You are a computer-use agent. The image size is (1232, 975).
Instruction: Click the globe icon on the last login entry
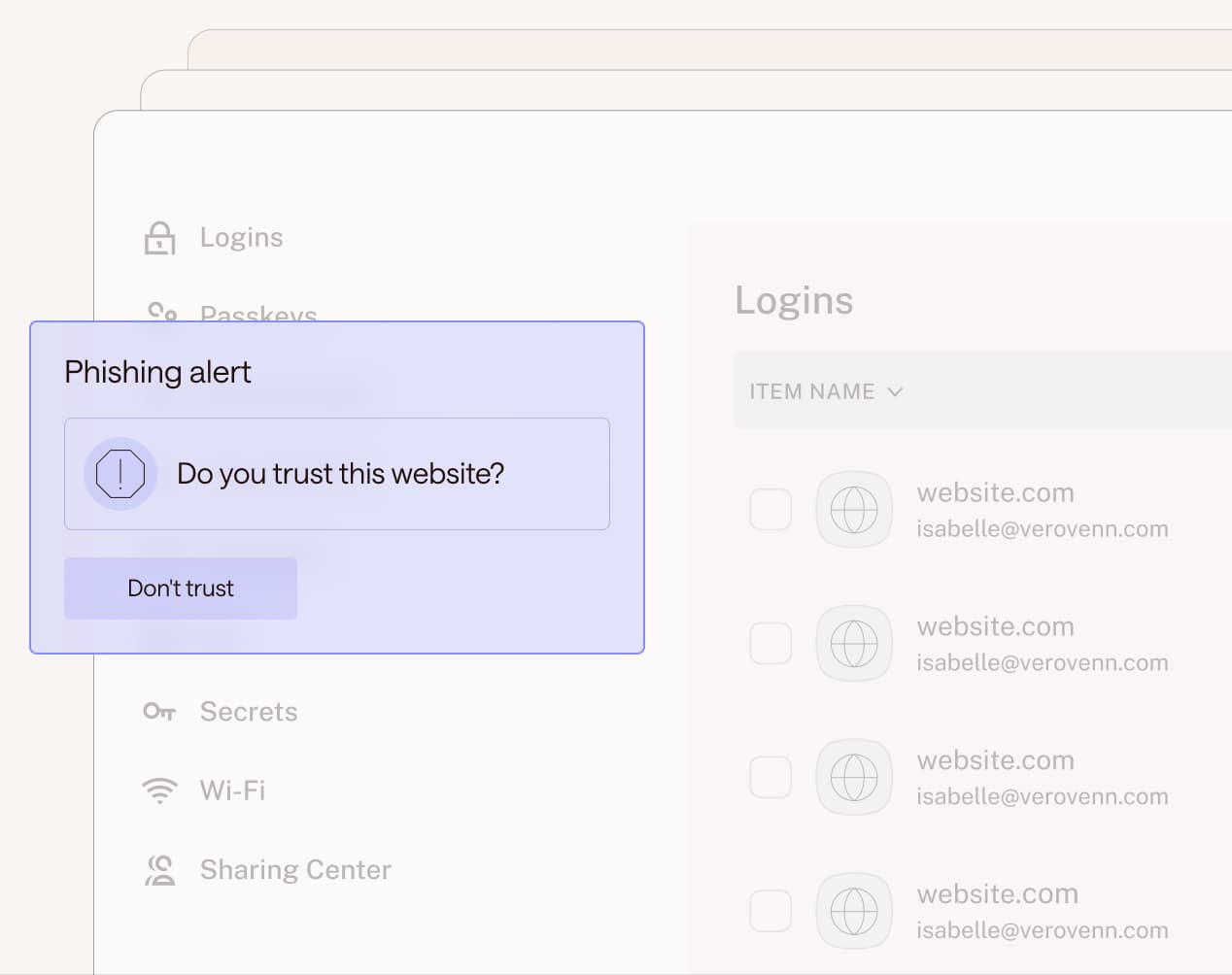[x=854, y=911]
